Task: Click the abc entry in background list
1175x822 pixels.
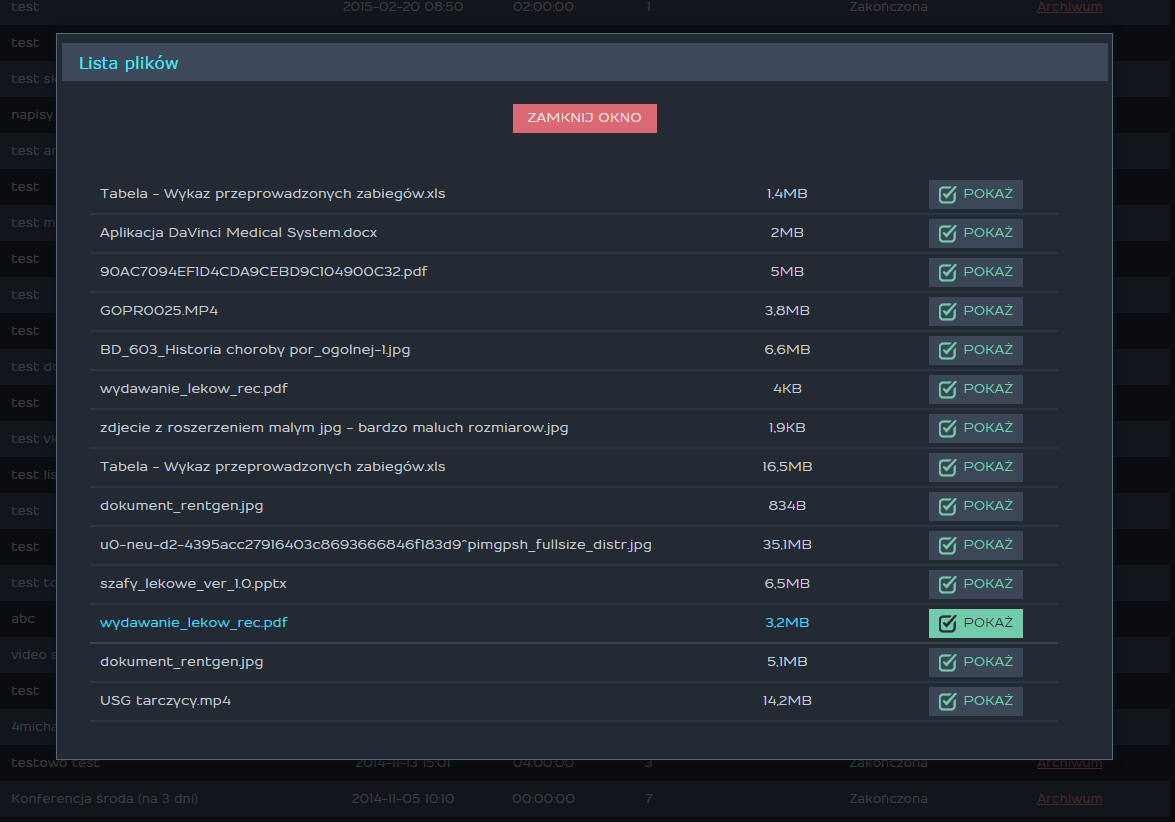Action: 23,618
